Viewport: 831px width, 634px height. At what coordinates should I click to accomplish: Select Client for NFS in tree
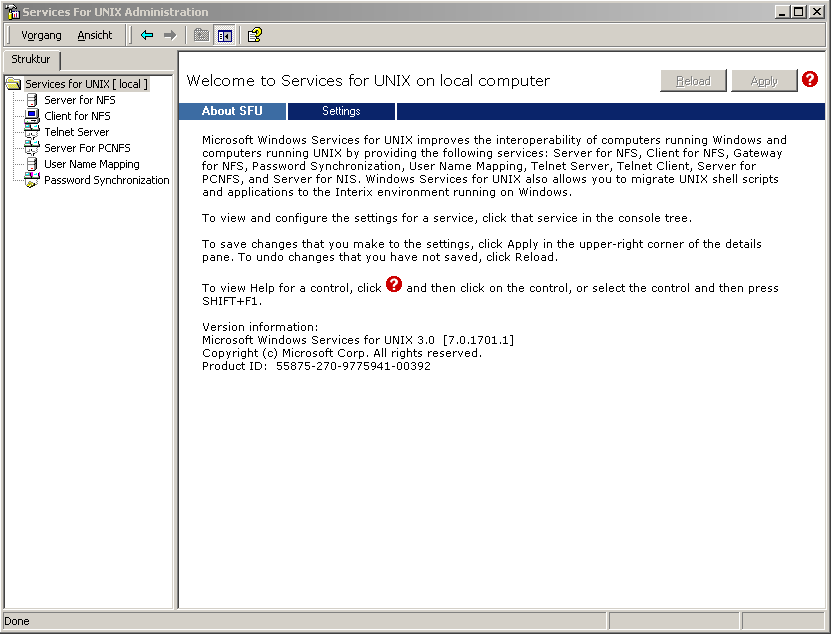tap(77, 116)
